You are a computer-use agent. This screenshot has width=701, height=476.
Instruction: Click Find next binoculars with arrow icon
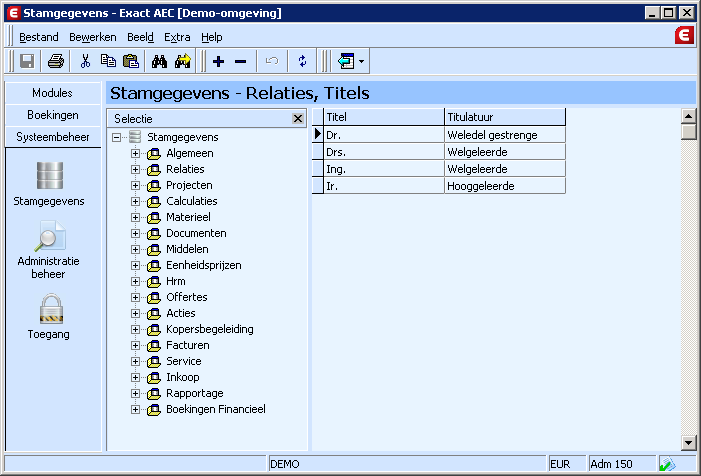(183, 61)
